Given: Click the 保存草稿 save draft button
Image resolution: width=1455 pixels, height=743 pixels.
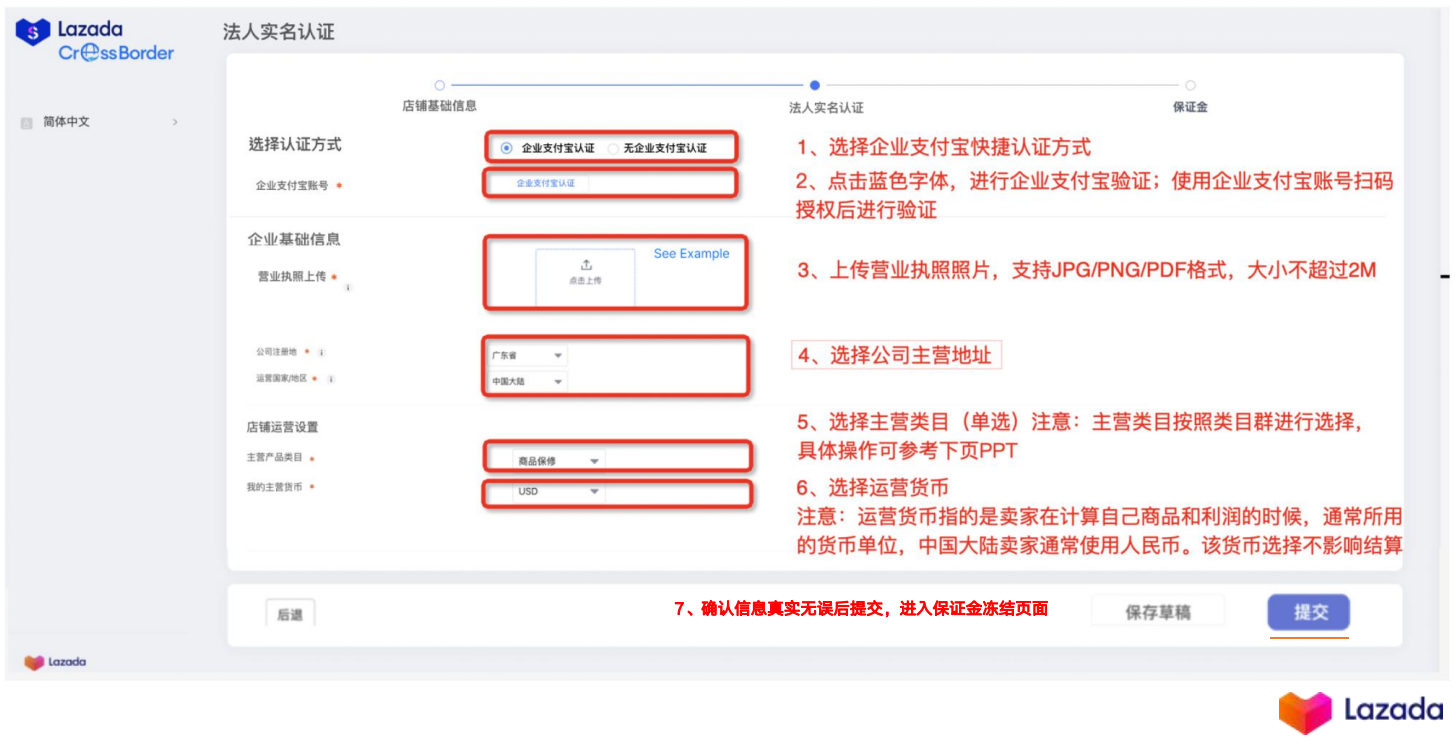Looking at the screenshot, I should tap(1158, 611).
